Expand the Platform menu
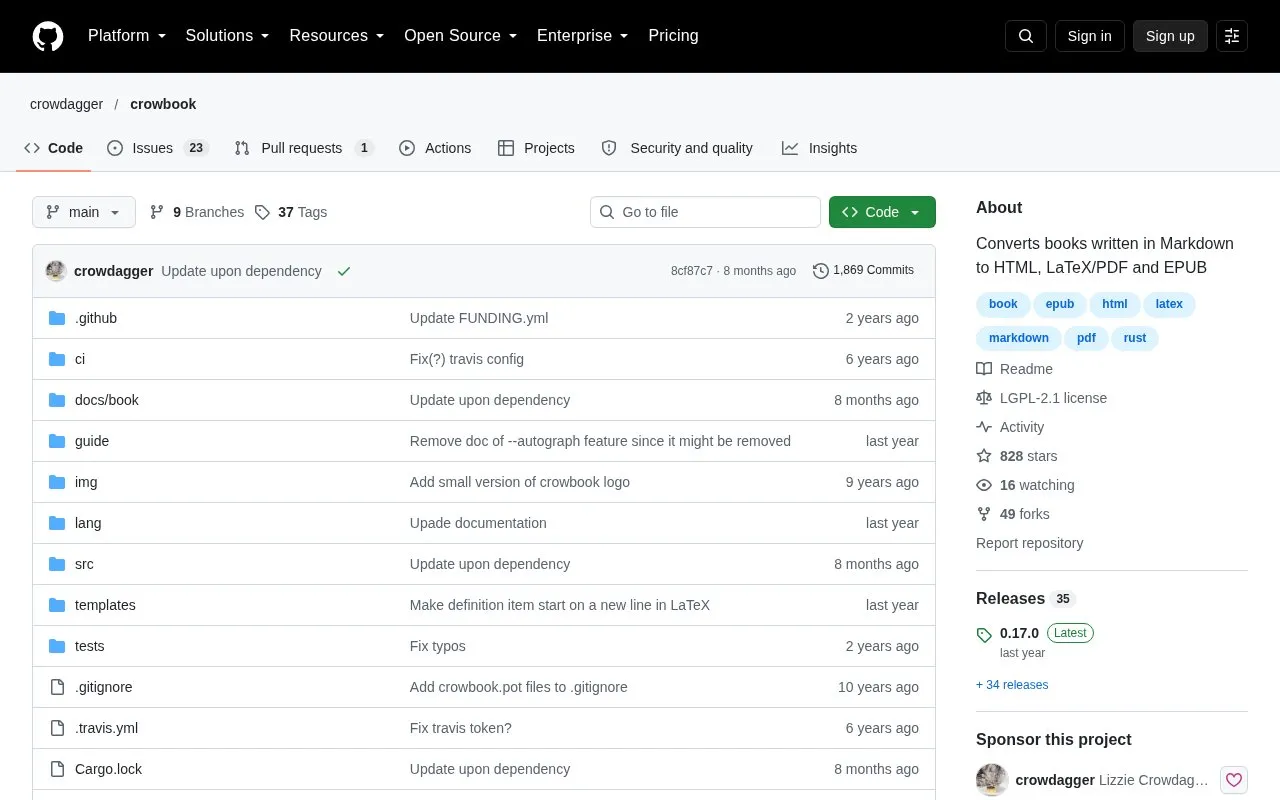Viewport: 1280px width, 800px height. [127, 36]
